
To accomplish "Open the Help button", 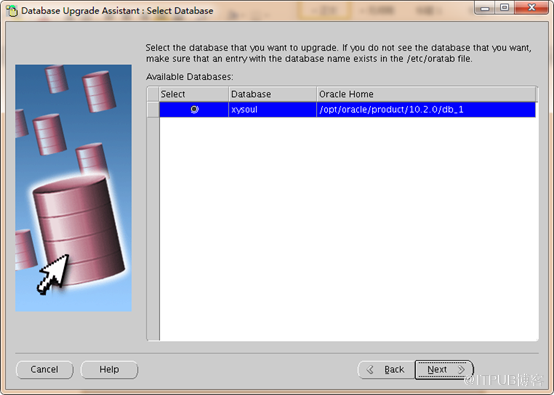I will point(109,370).
